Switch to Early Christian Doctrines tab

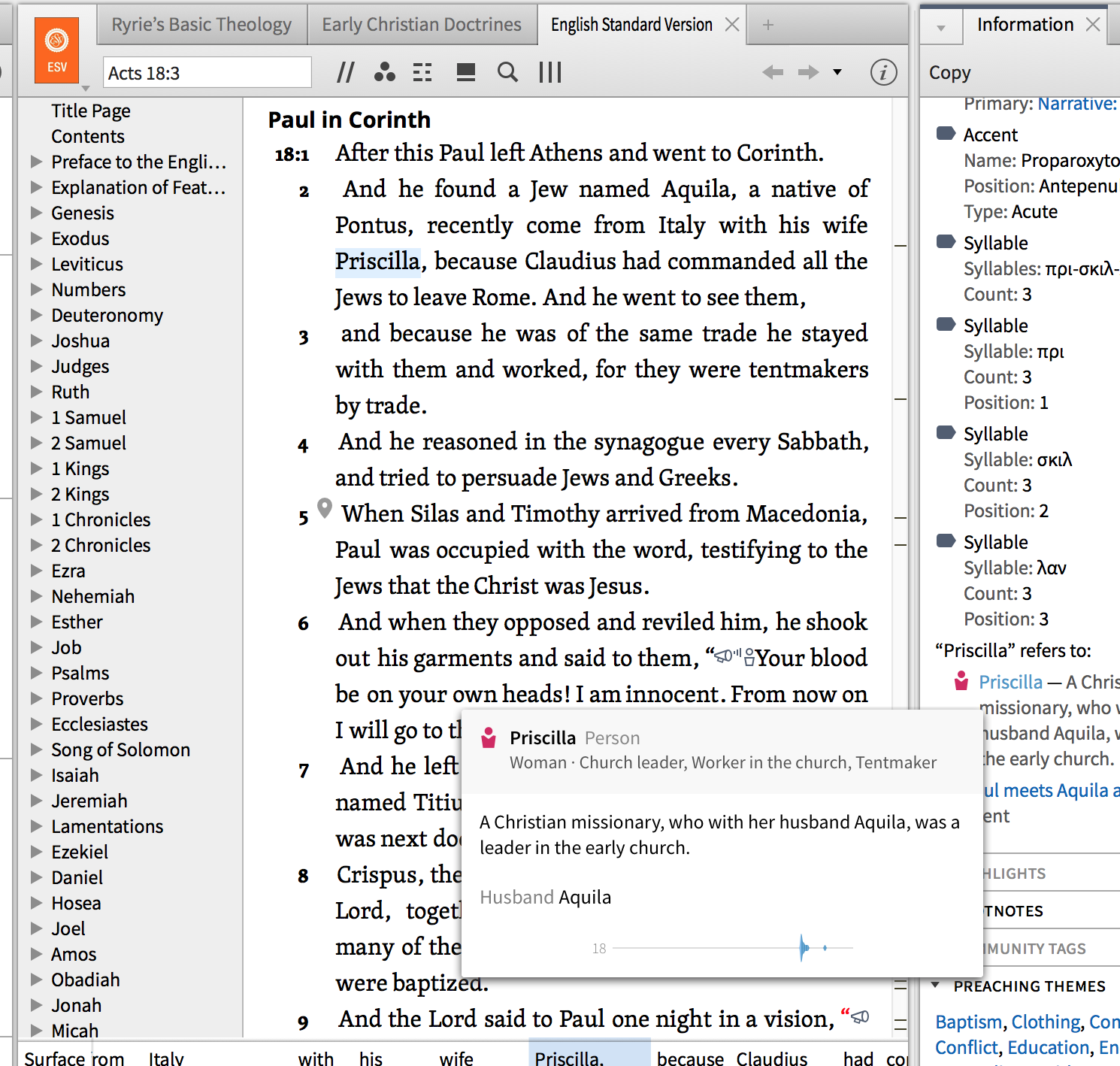click(422, 25)
